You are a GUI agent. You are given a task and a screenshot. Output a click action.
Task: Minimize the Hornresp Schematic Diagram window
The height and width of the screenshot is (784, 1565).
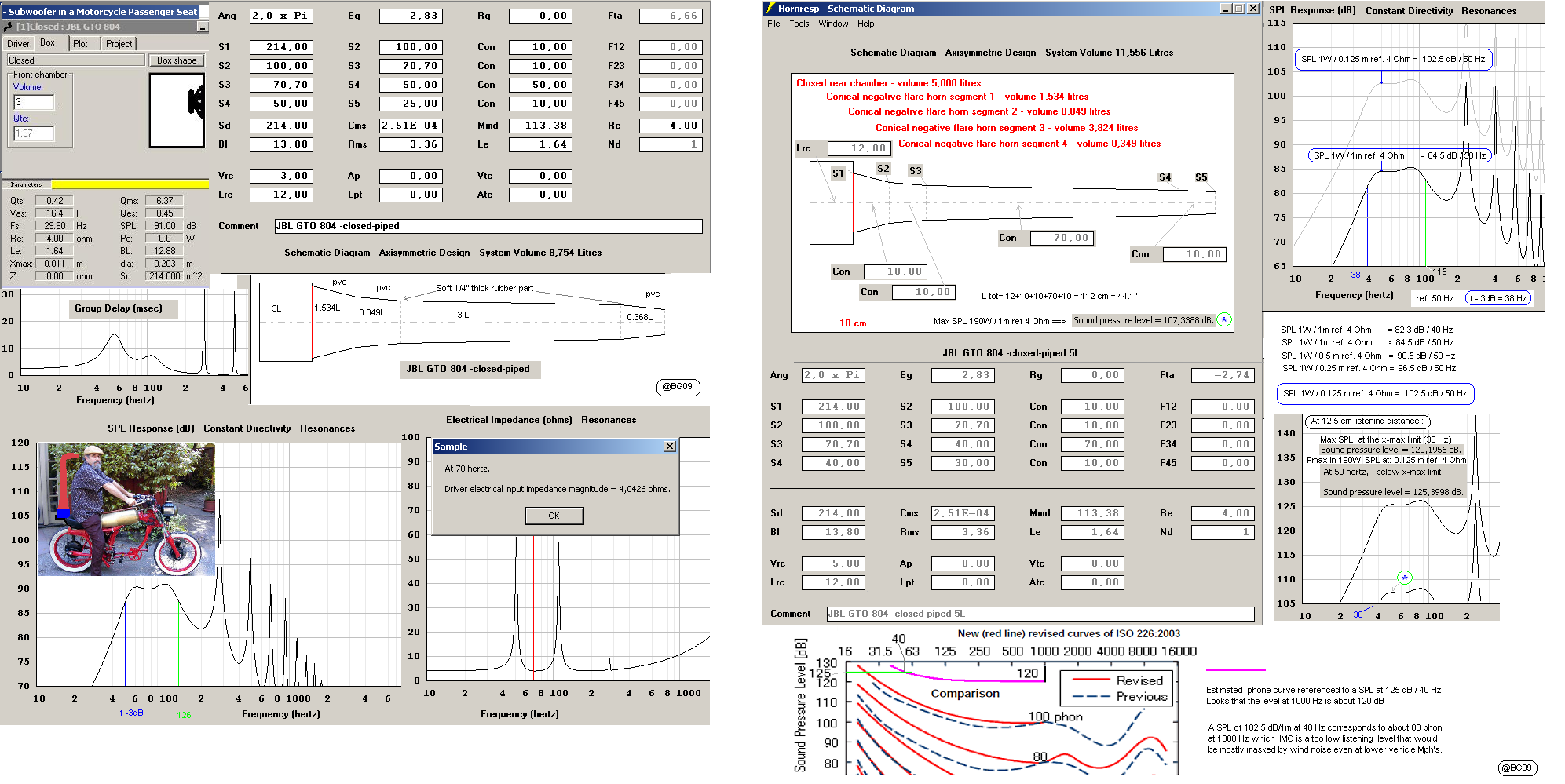[x=1227, y=9]
